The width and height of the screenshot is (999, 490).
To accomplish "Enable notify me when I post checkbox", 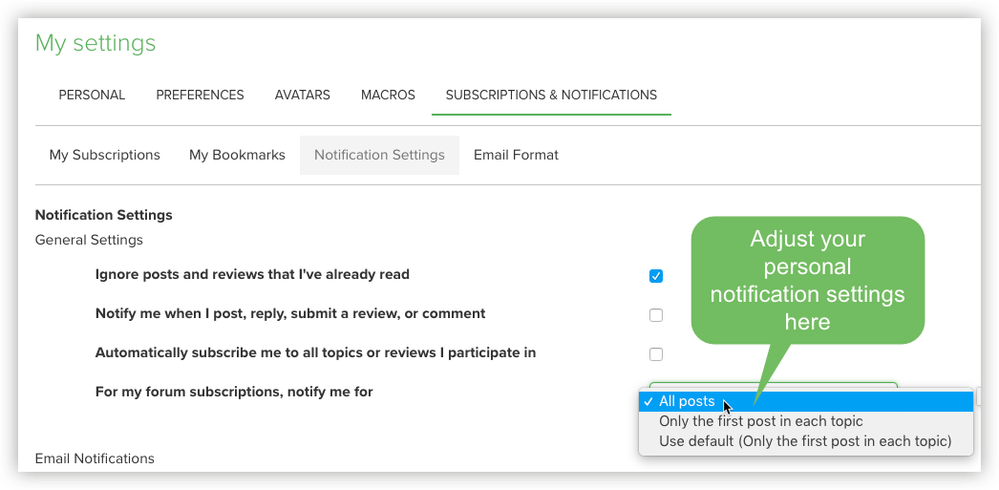I will [656, 315].
